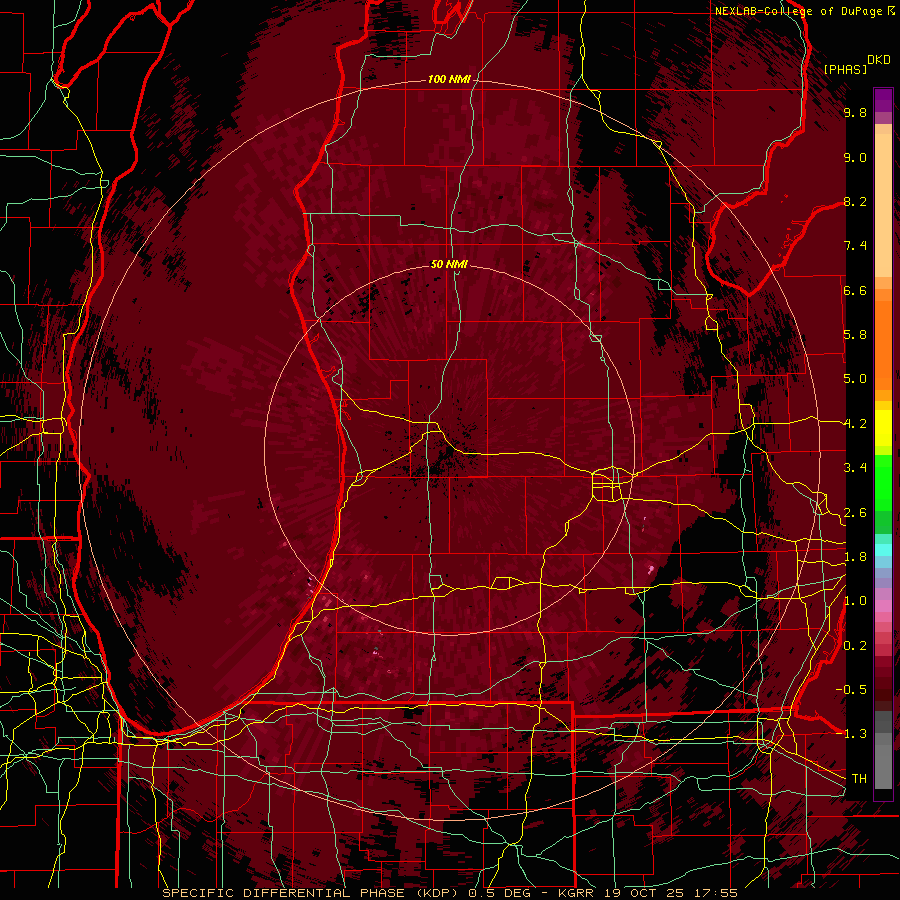
Task: Click the -1.3 legend value
Action: [x=852, y=734]
